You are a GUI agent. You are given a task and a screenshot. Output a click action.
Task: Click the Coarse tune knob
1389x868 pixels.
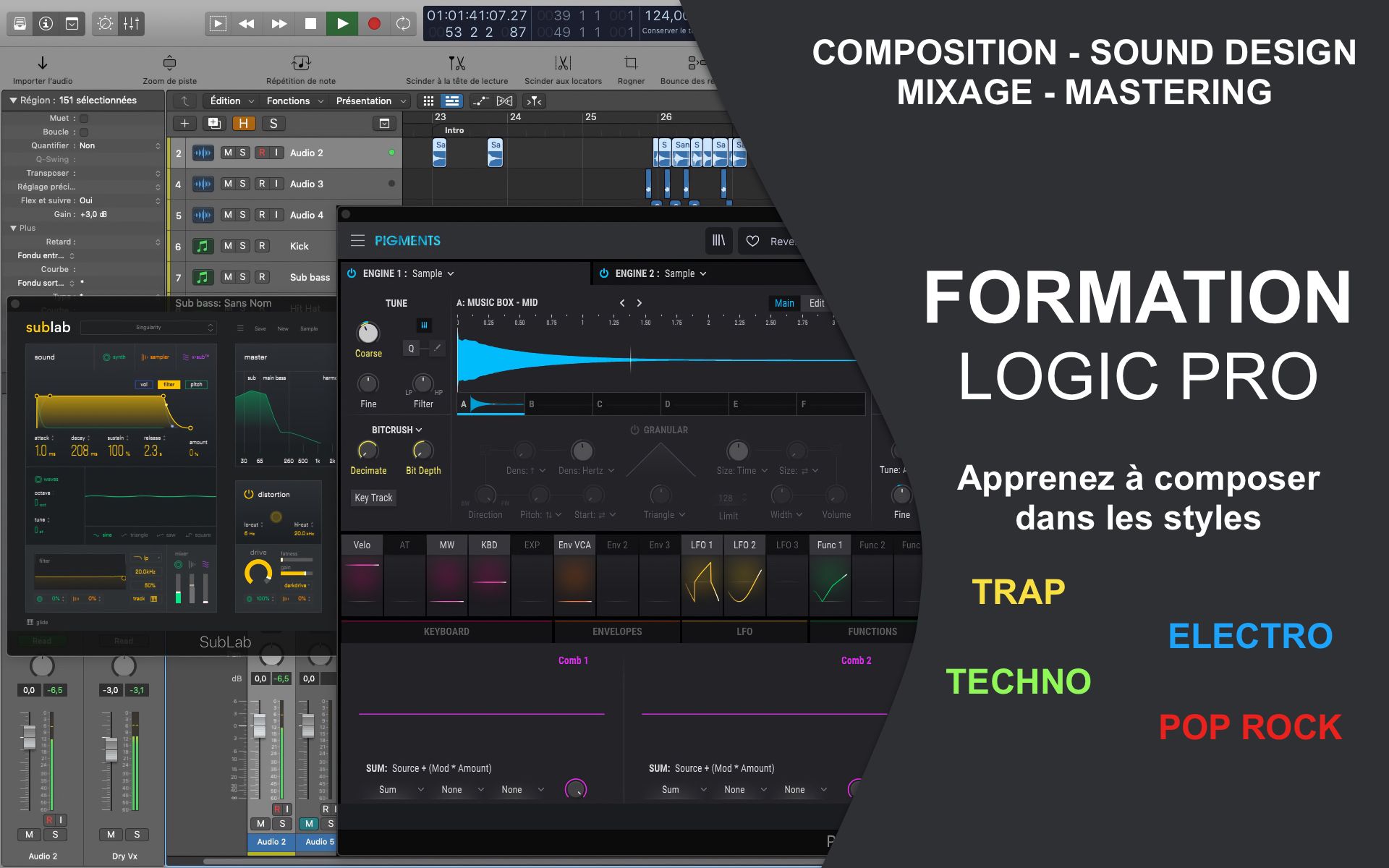click(x=368, y=333)
